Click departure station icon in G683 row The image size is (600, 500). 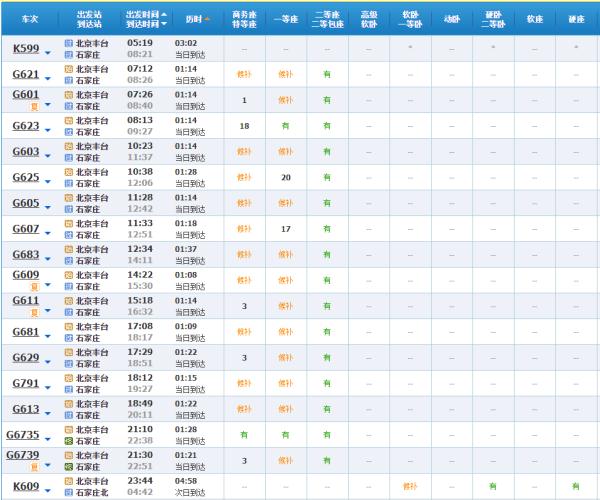[x=68, y=249]
